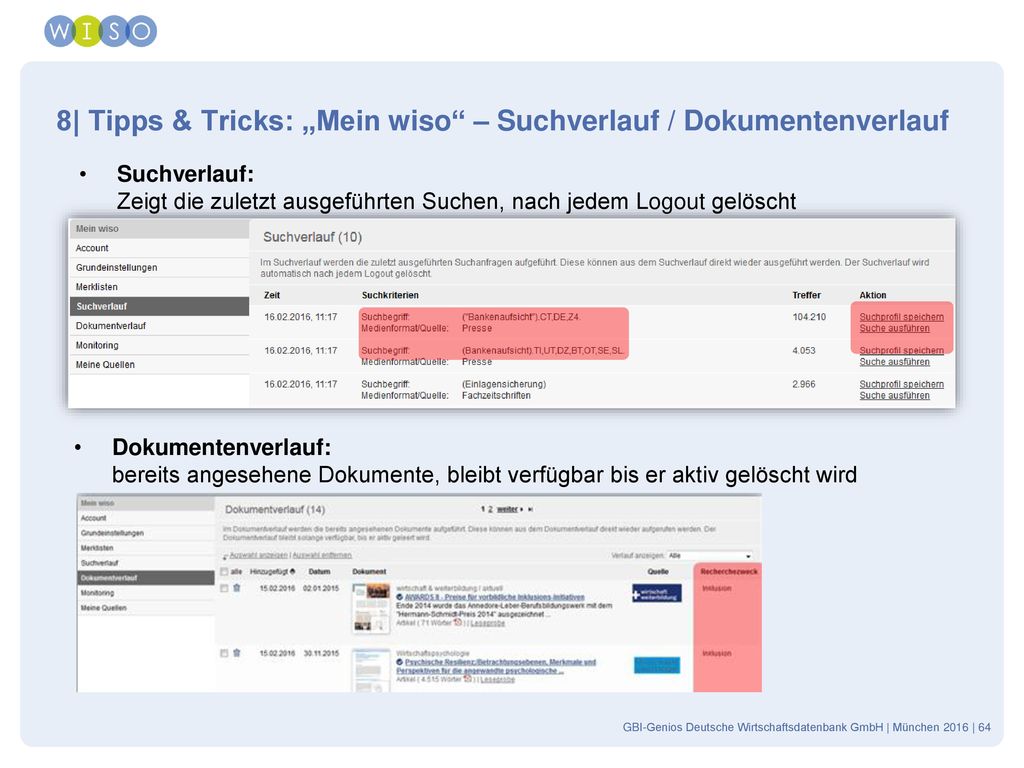Click the 'Treffer' column header
This screenshot has width=1024, height=768.
807,295
